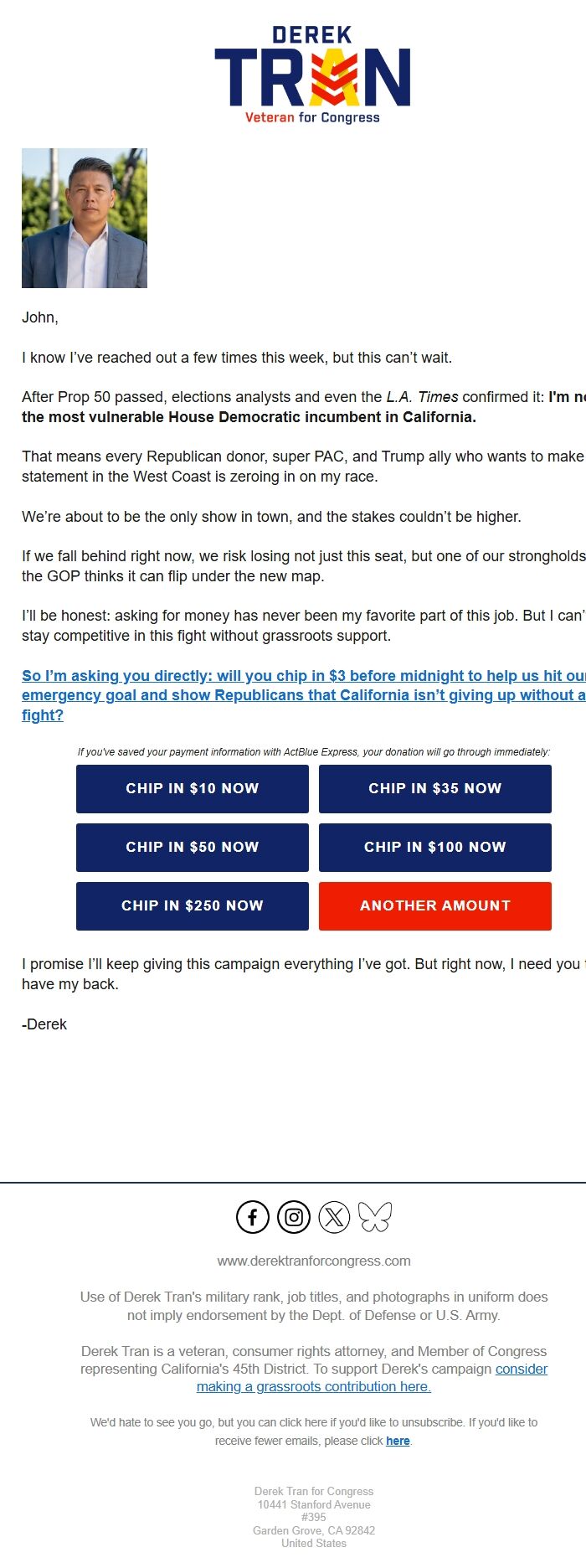The height and width of the screenshot is (1568, 586).
Task: Click 'here' to receive fewer emails
Action: click(x=398, y=1440)
